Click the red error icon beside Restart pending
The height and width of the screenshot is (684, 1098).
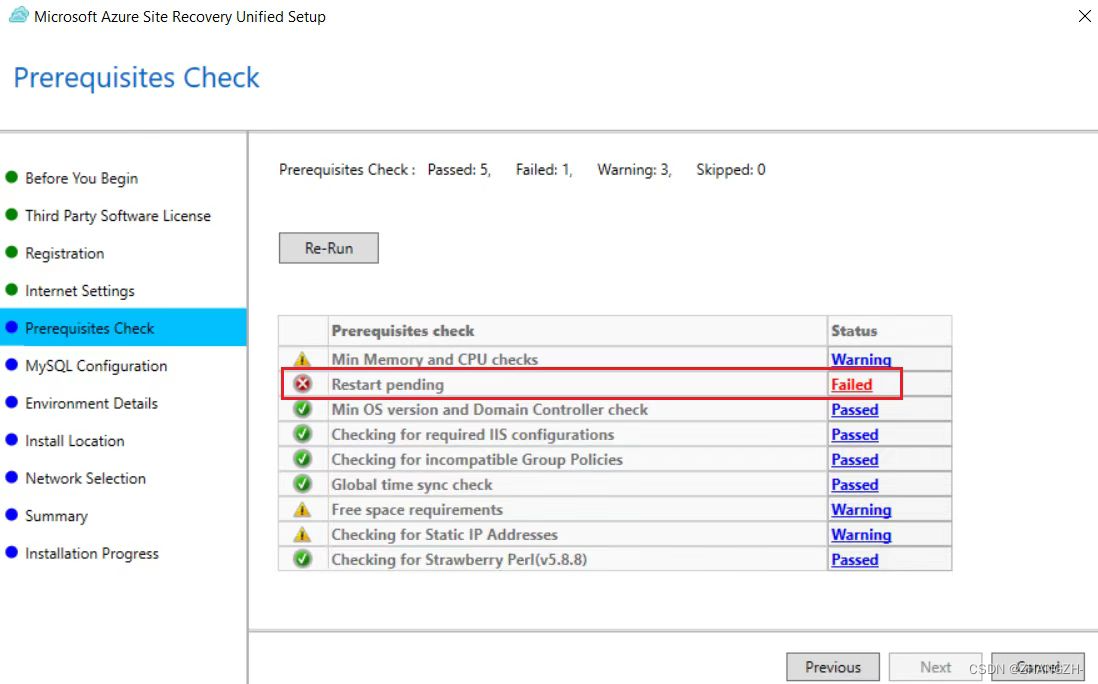(303, 384)
